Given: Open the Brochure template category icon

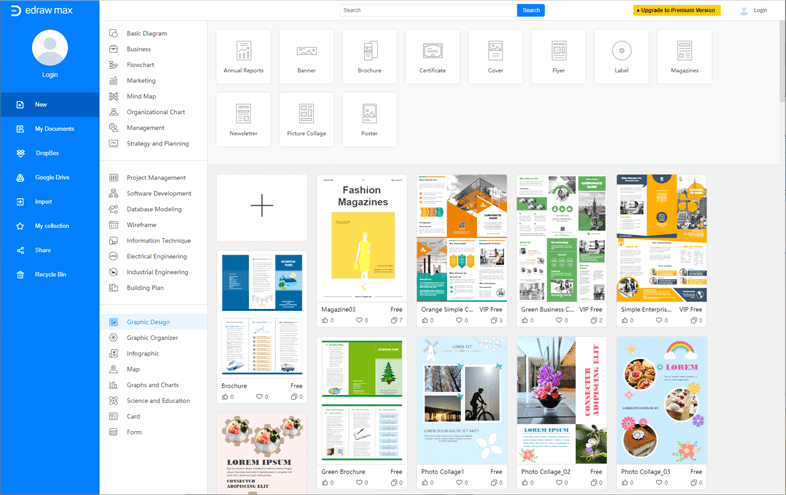Looking at the screenshot, I should [369, 51].
